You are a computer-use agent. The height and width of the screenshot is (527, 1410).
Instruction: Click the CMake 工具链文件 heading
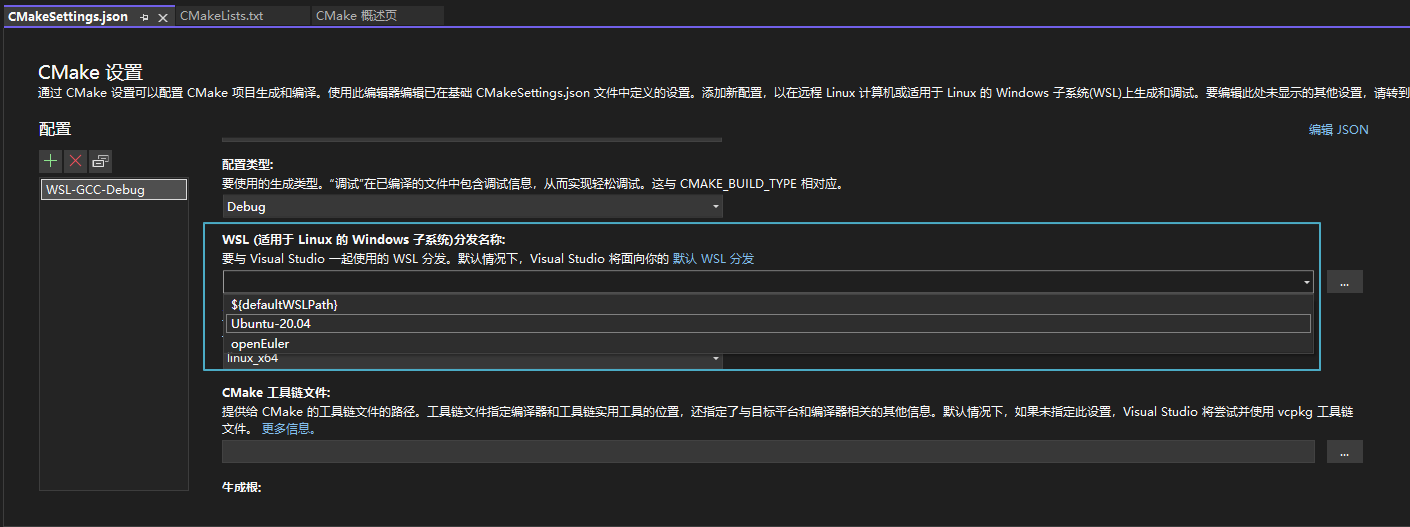276,392
